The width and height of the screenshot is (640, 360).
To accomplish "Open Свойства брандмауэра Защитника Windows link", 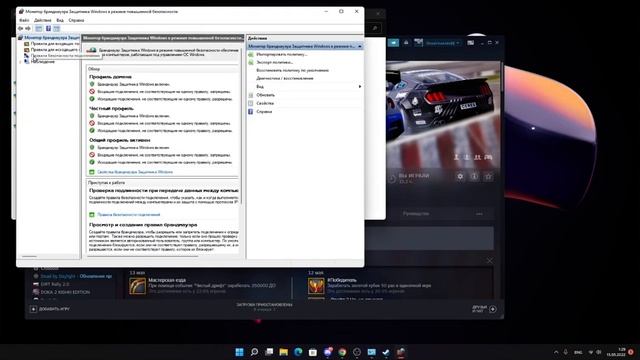I will coord(135,172).
